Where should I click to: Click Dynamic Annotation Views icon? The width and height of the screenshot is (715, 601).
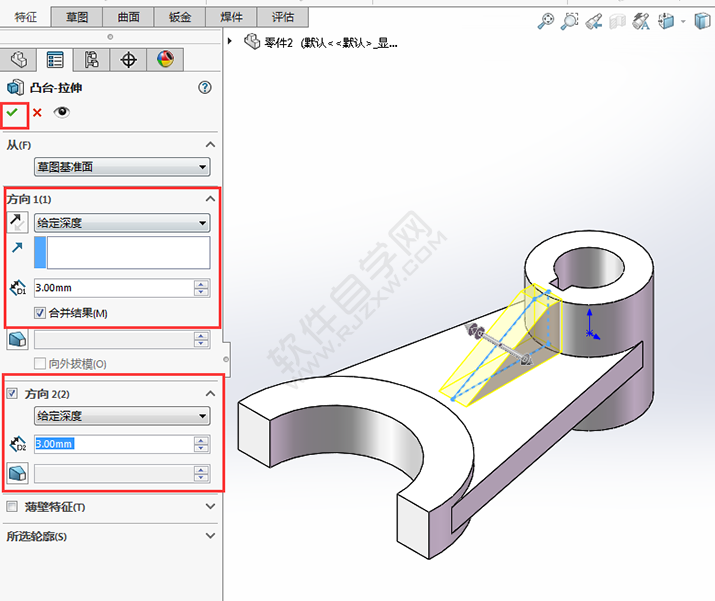(x=641, y=21)
